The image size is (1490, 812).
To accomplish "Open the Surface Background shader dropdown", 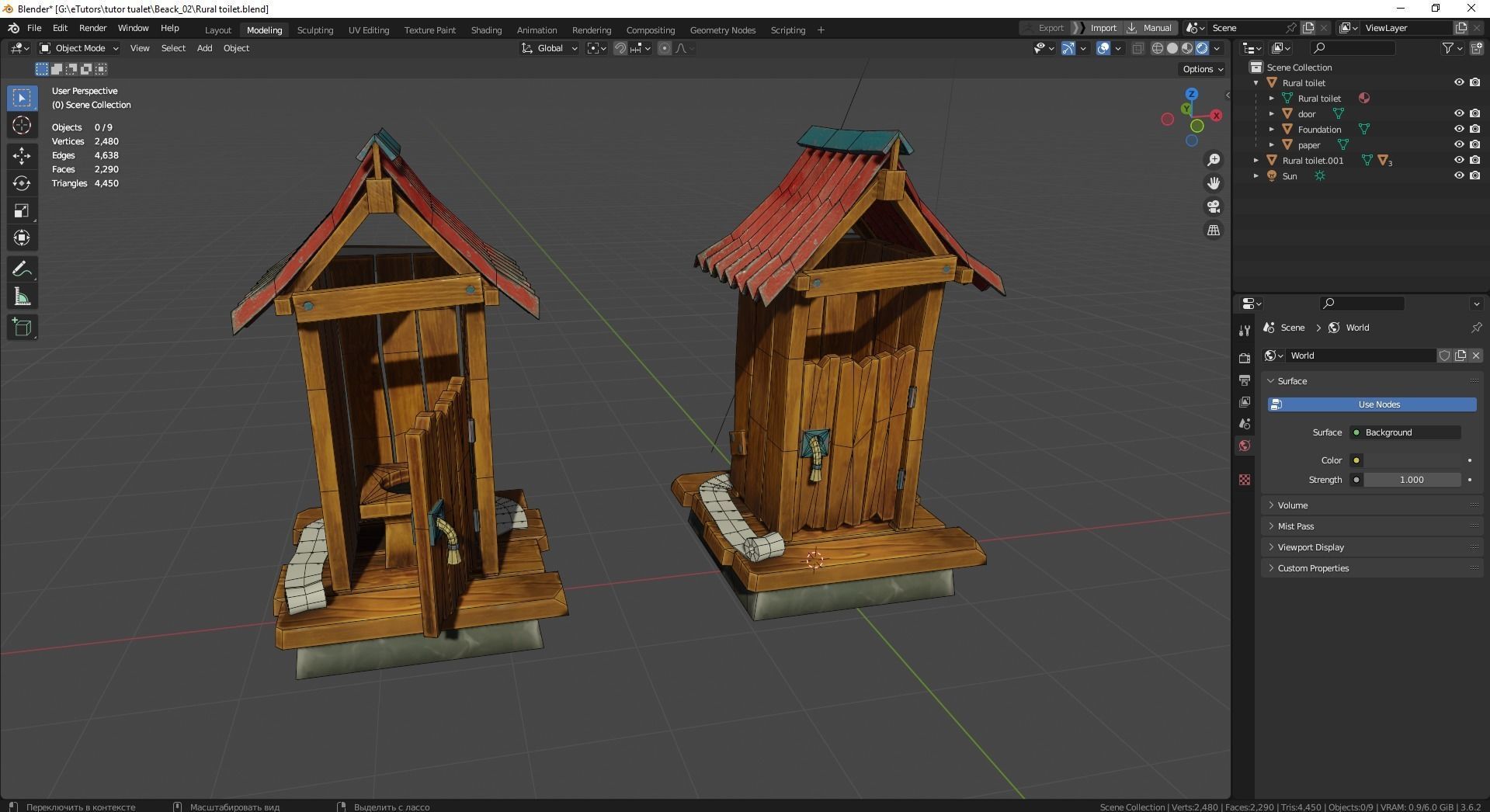I will (1405, 432).
